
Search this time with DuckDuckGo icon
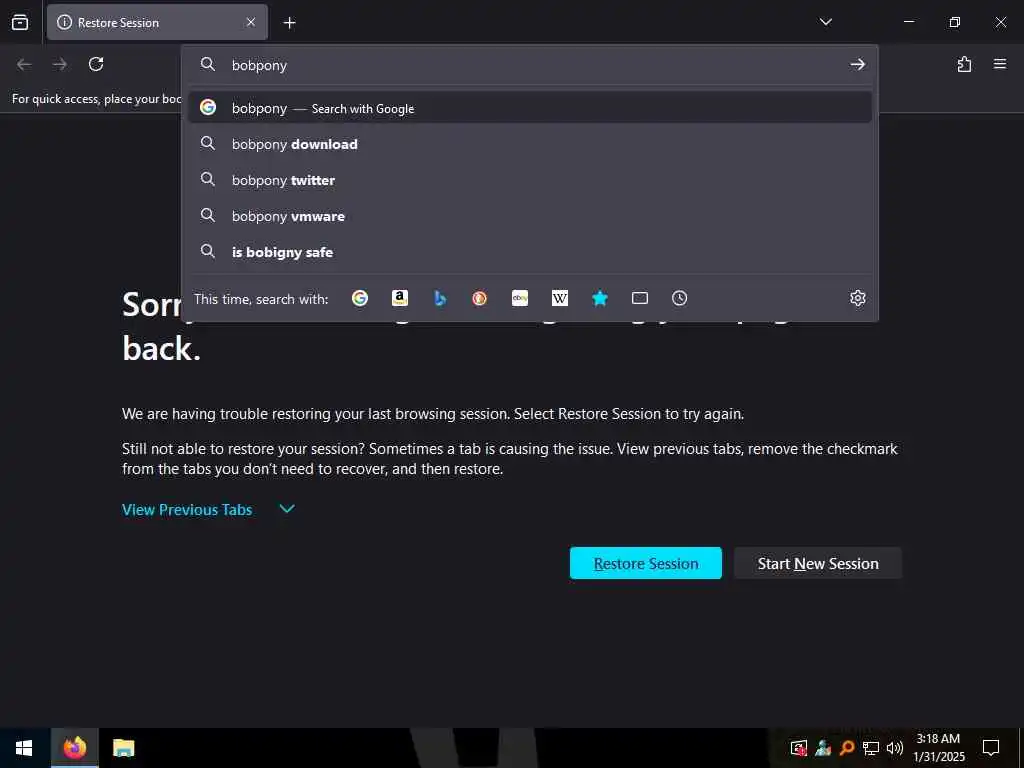click(x=479, y=298)
